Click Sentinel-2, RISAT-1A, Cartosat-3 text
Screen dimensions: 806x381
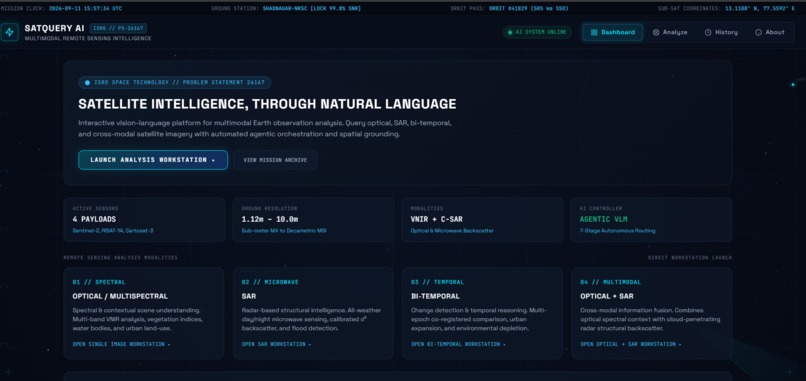point(113,231)
